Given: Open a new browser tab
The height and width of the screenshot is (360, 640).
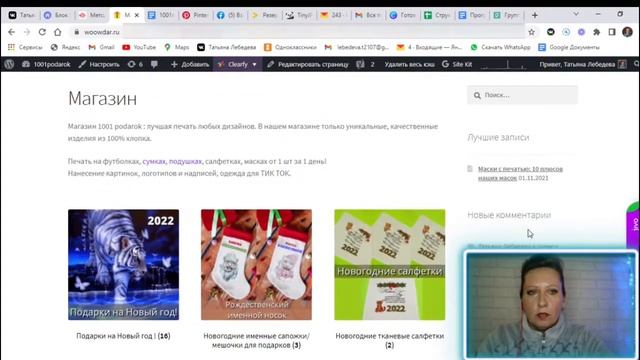Looking at the screenshot, I should pyautogui.click(x=535, y=15).
